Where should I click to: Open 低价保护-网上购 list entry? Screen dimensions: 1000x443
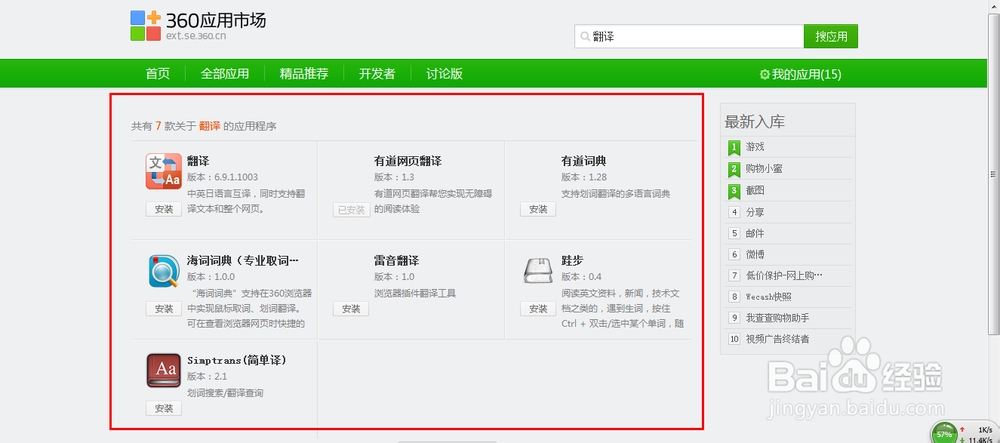click(x=784, y=275)
